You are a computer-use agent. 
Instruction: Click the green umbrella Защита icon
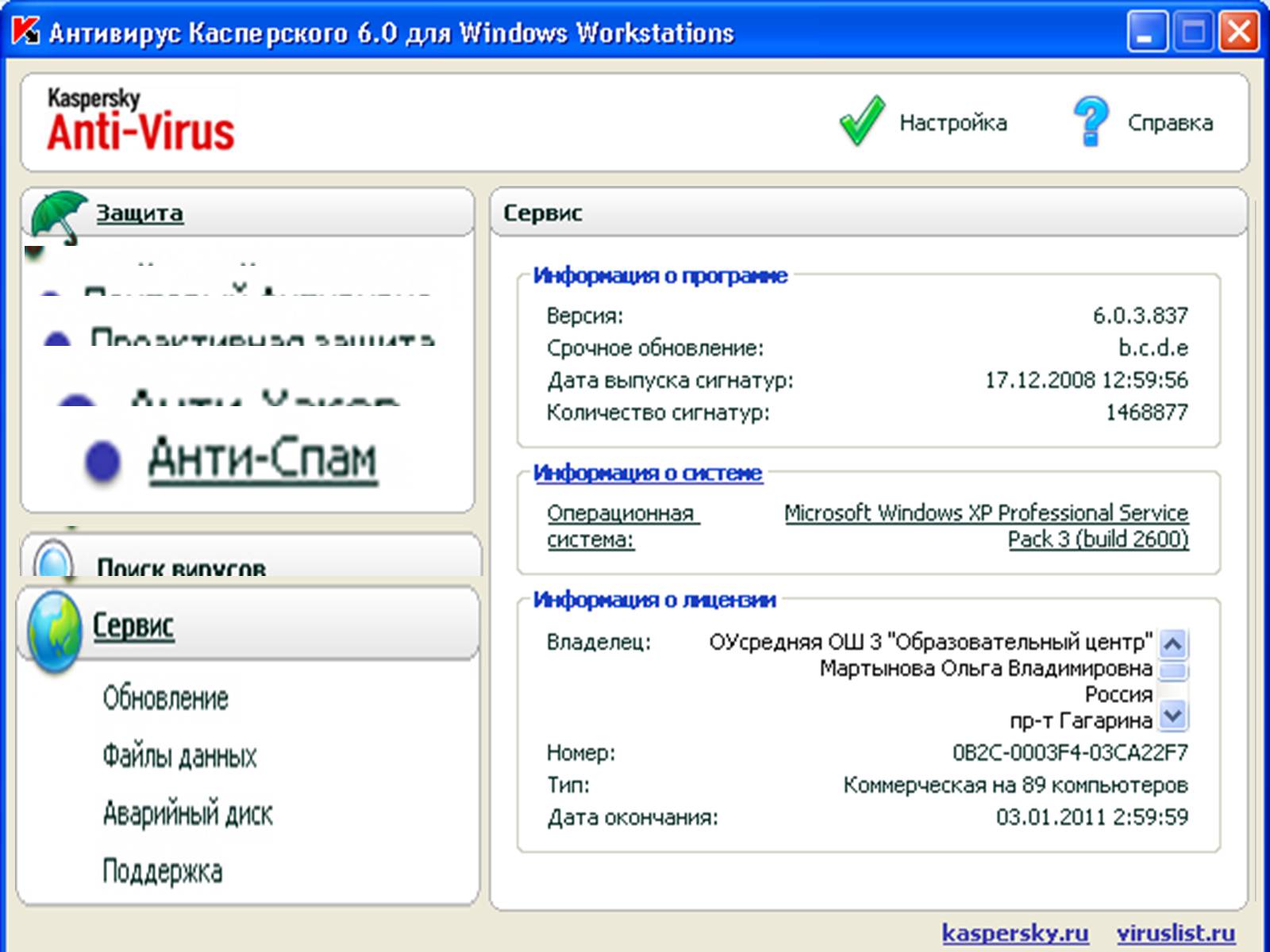pos(57,214)
